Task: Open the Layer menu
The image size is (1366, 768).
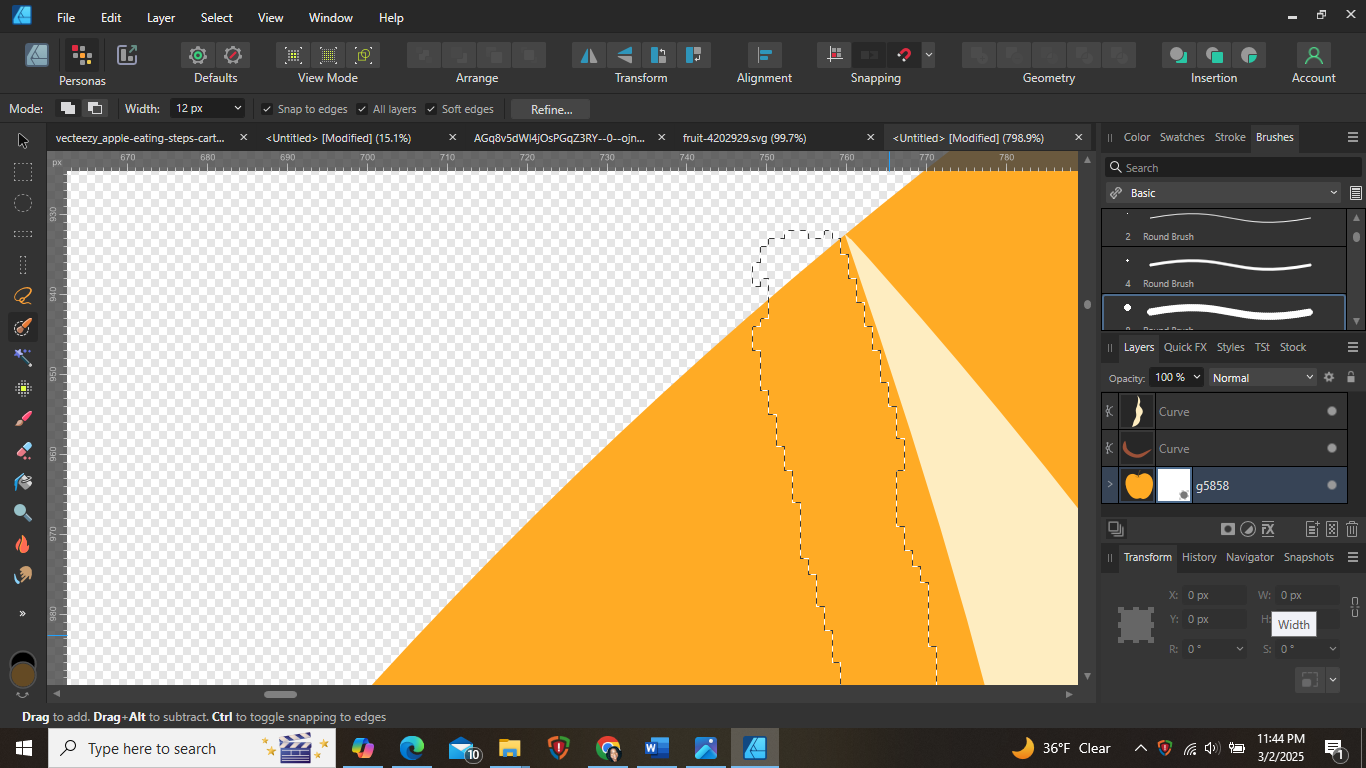Action: pos(160,18)
